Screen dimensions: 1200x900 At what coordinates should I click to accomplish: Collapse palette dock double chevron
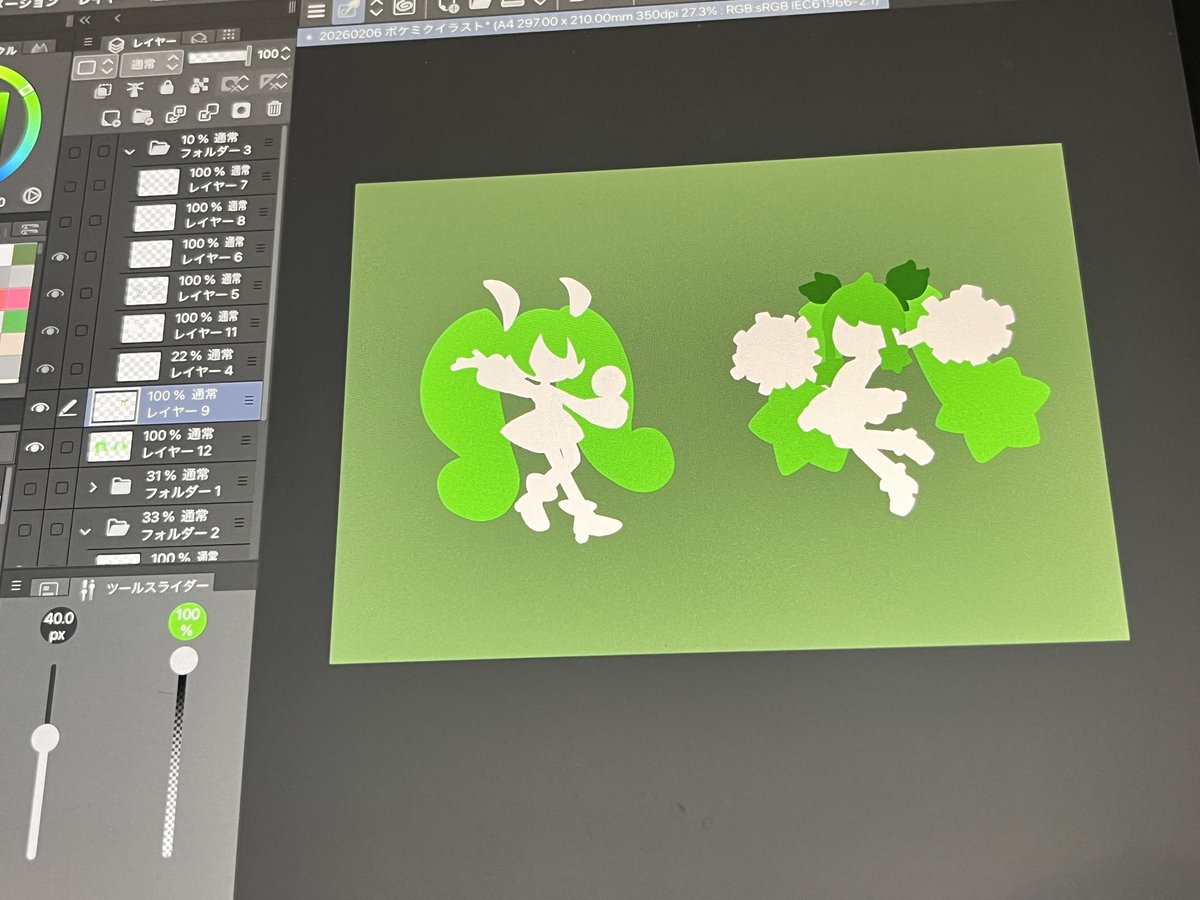coord(86,20)
